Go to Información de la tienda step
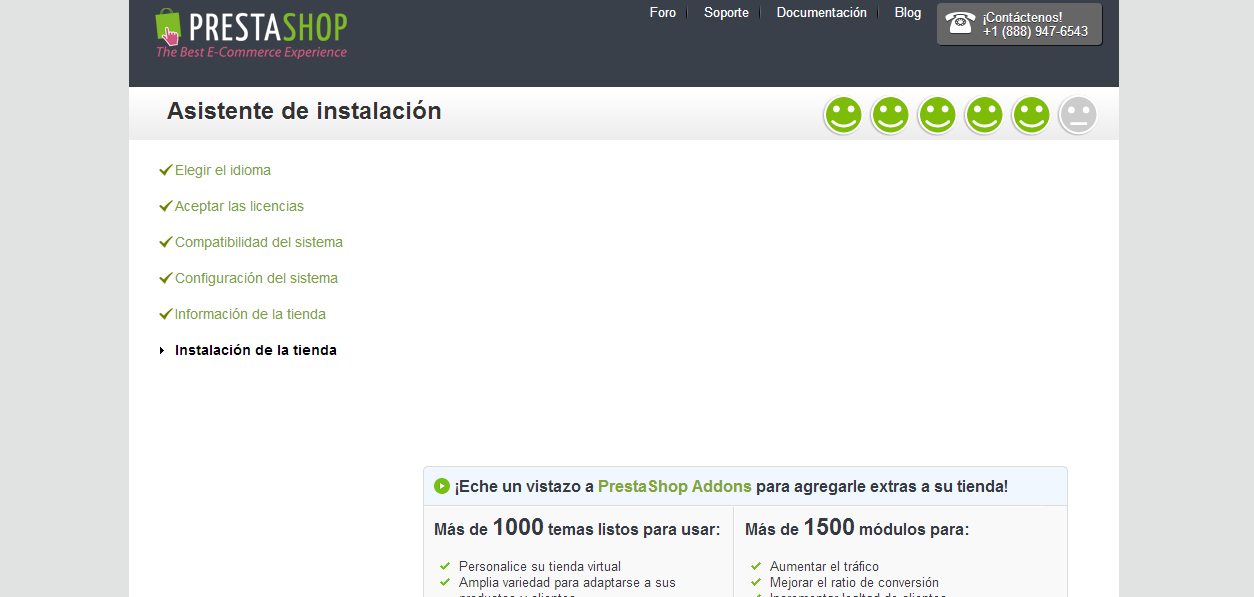 [250, 314]
